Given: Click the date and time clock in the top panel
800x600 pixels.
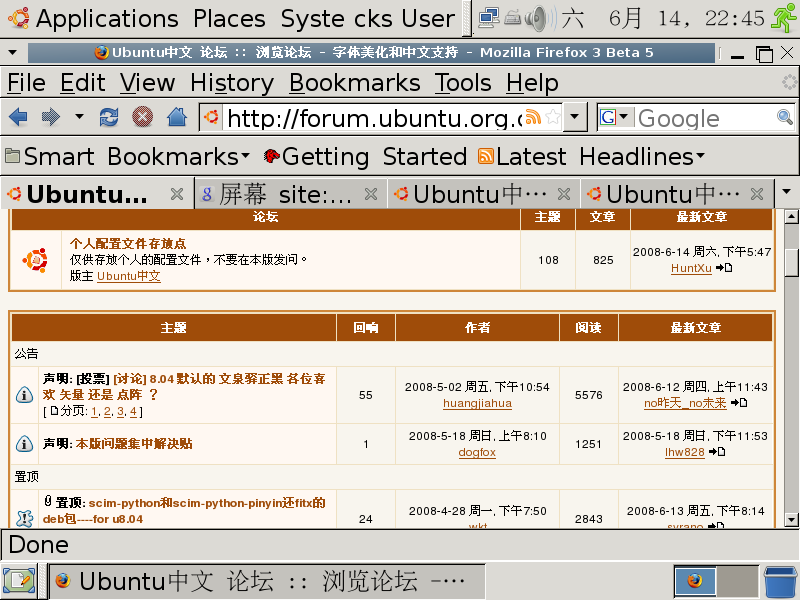Looking at the screenshot, I should coord(663,19).
